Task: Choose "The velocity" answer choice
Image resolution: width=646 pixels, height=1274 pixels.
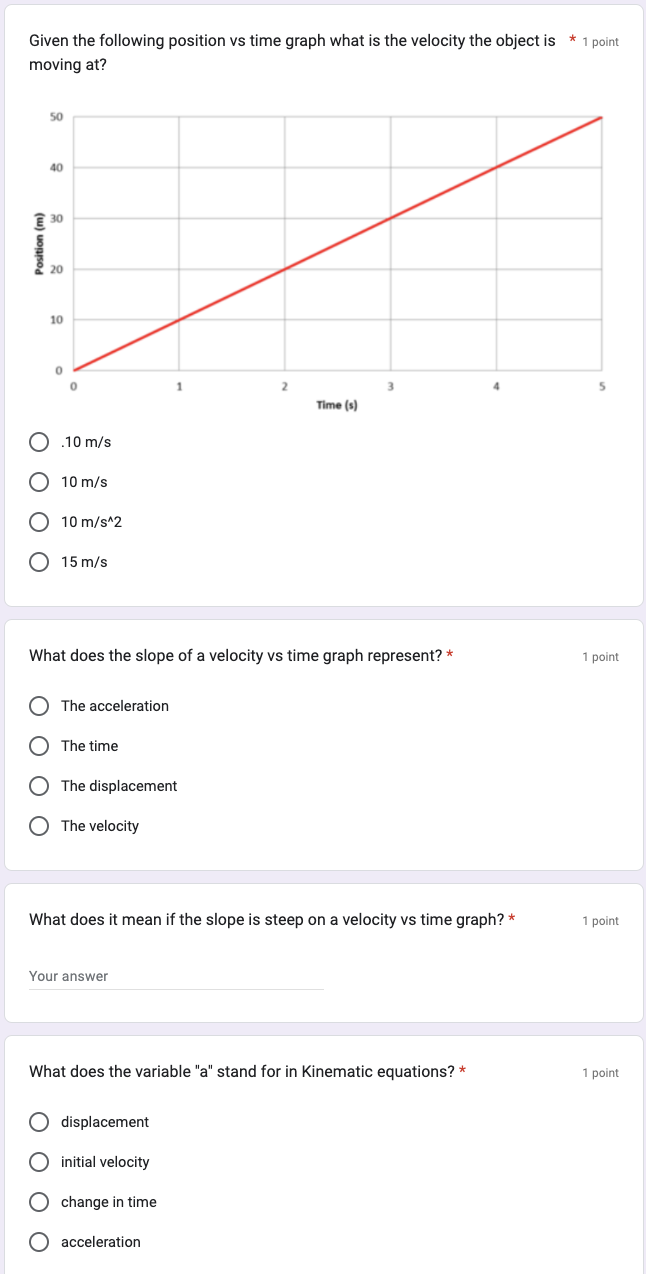Action: tap(39, 825)
